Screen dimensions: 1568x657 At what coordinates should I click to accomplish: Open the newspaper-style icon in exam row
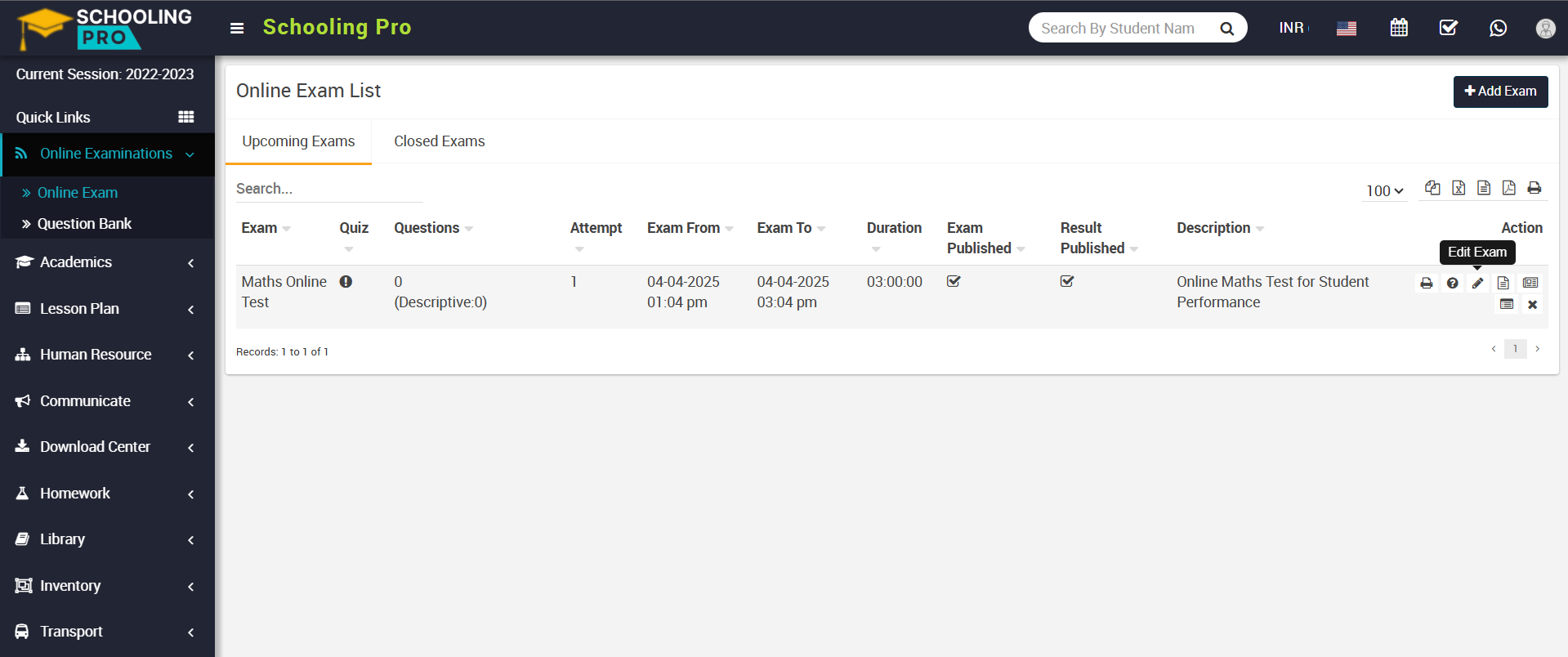(x=1530, y=283)
